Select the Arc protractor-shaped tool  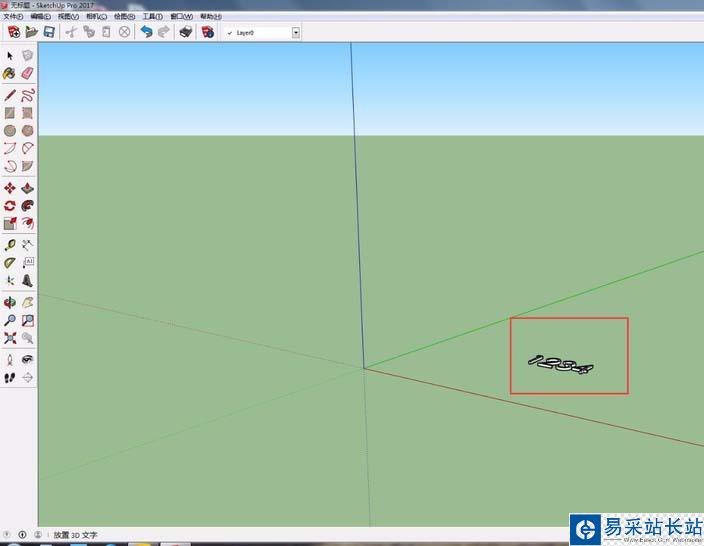point(27,148)
